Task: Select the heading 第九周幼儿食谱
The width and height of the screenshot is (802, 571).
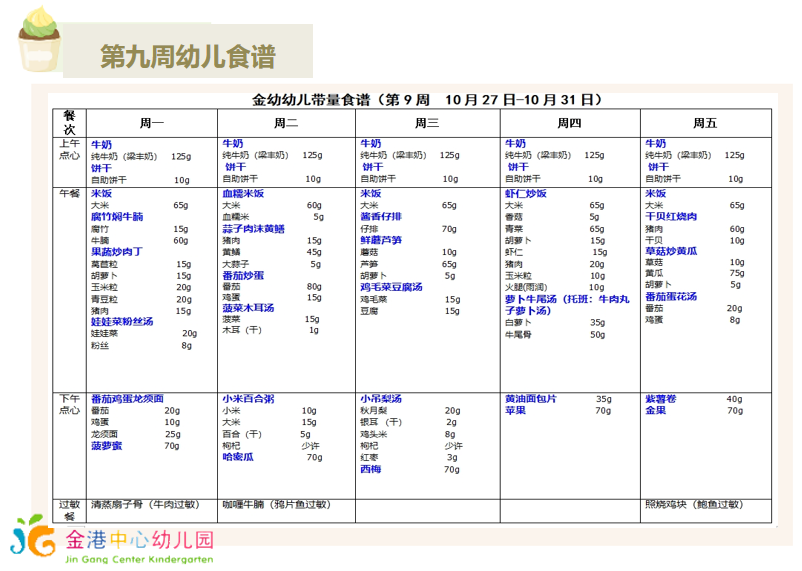Action: click(188, 56)
